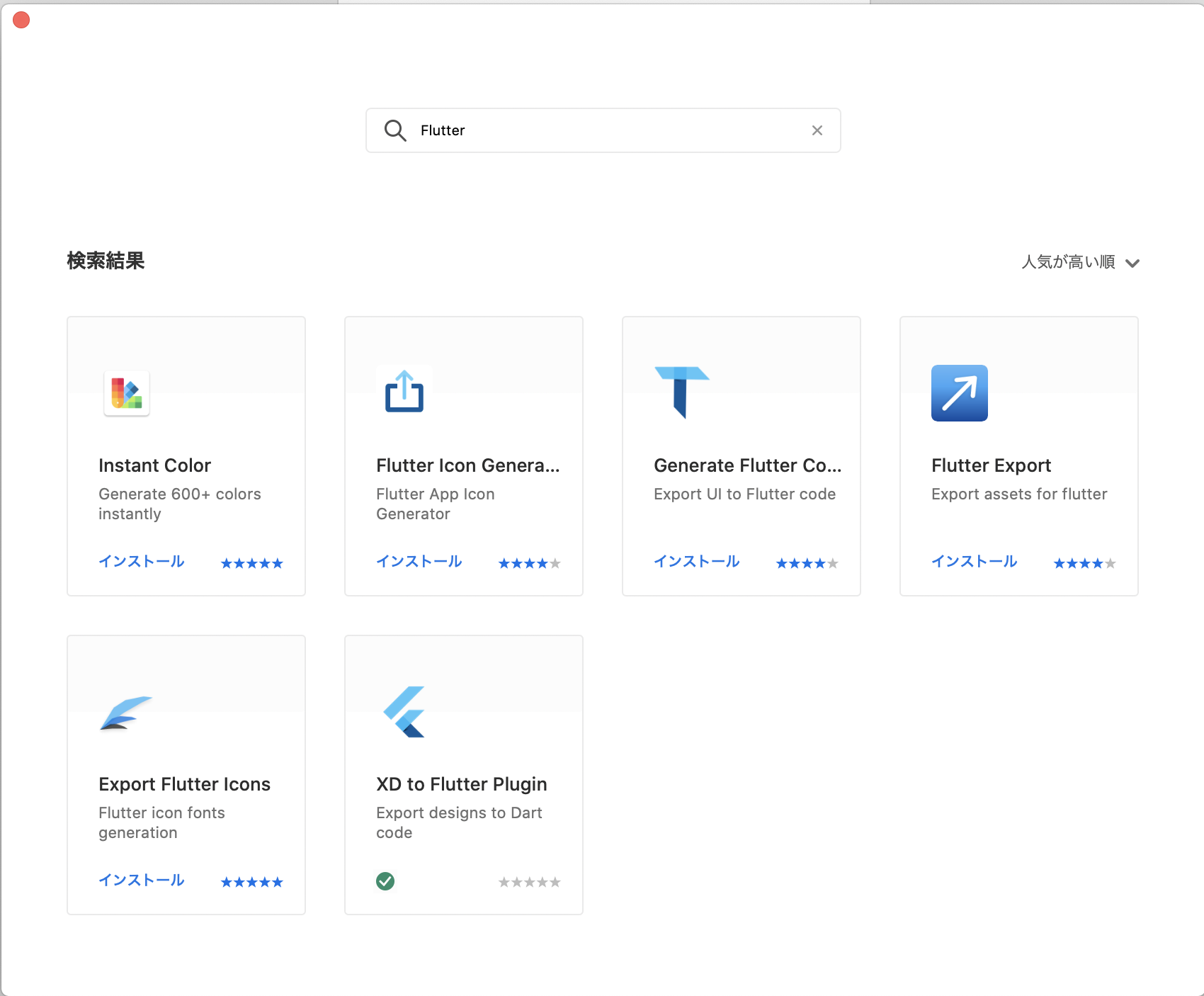Screen dimensions: 1204x996
Task: Open the Instant Color plugin title
Action: (x=155, y=465)
